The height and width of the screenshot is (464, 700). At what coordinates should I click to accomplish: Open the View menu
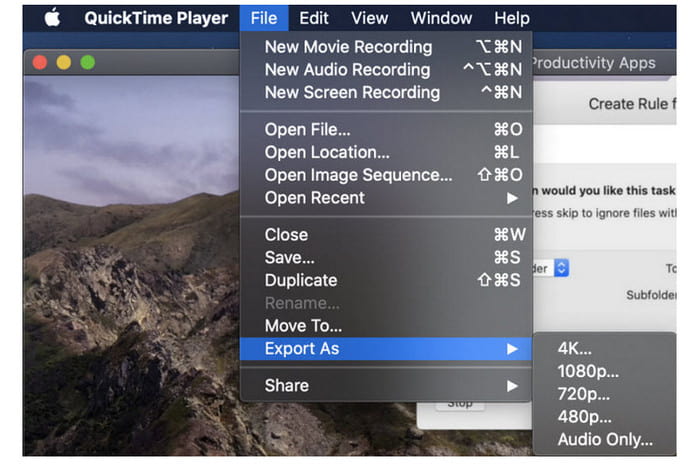tap(369, 18)
